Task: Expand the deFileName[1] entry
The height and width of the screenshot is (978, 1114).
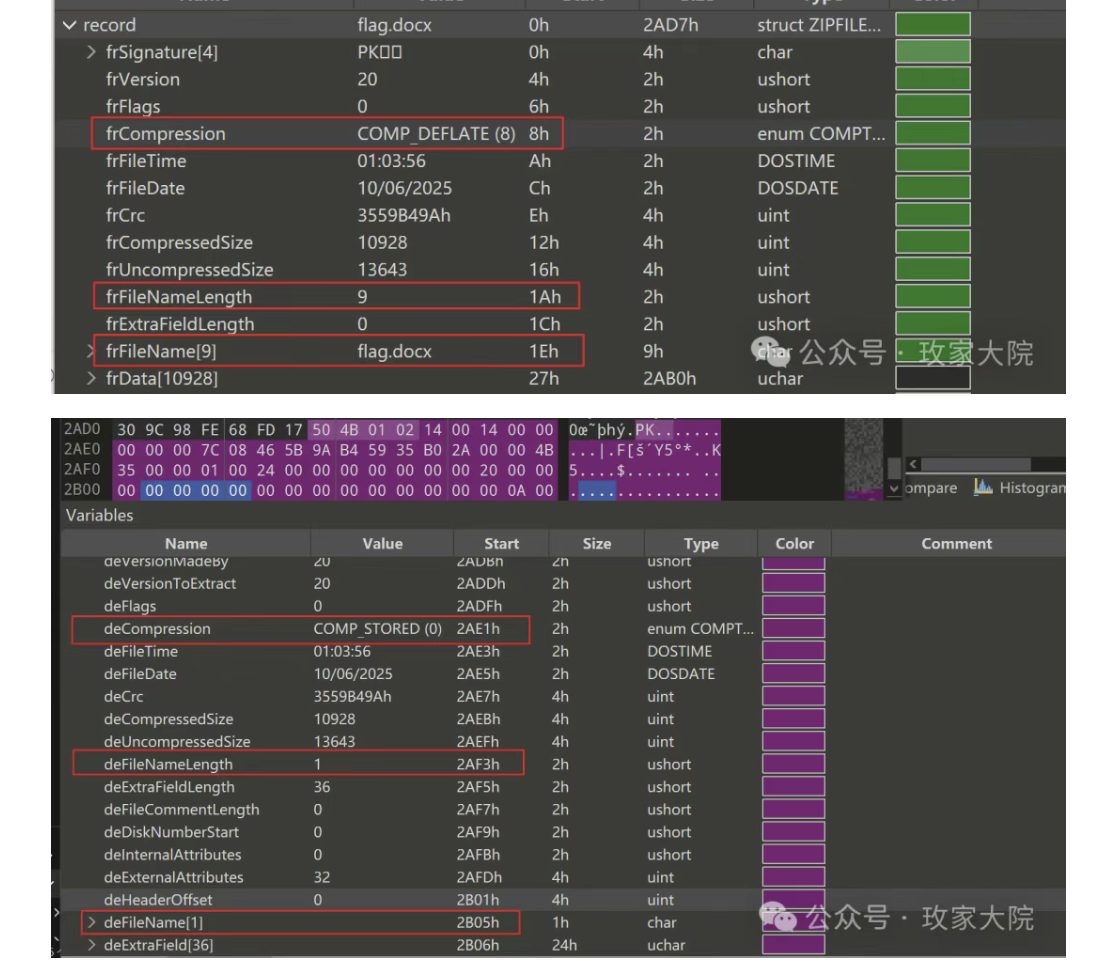Action: pyautogui.click(x=92, y=922)
